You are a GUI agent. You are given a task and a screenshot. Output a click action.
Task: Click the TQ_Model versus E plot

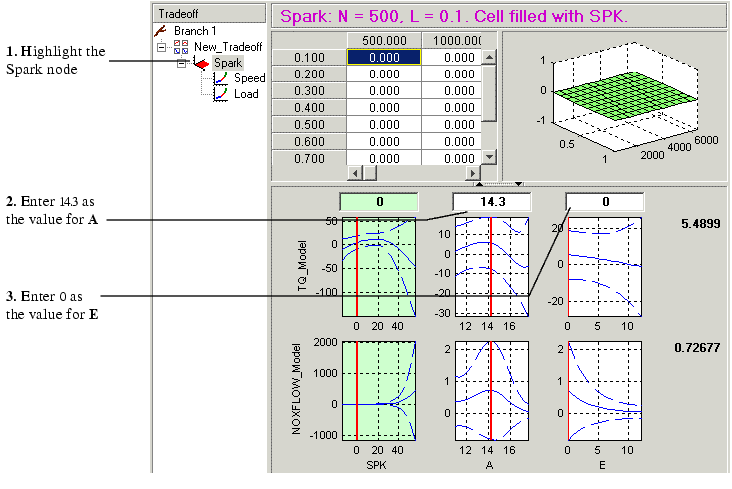tap(605, 267)
